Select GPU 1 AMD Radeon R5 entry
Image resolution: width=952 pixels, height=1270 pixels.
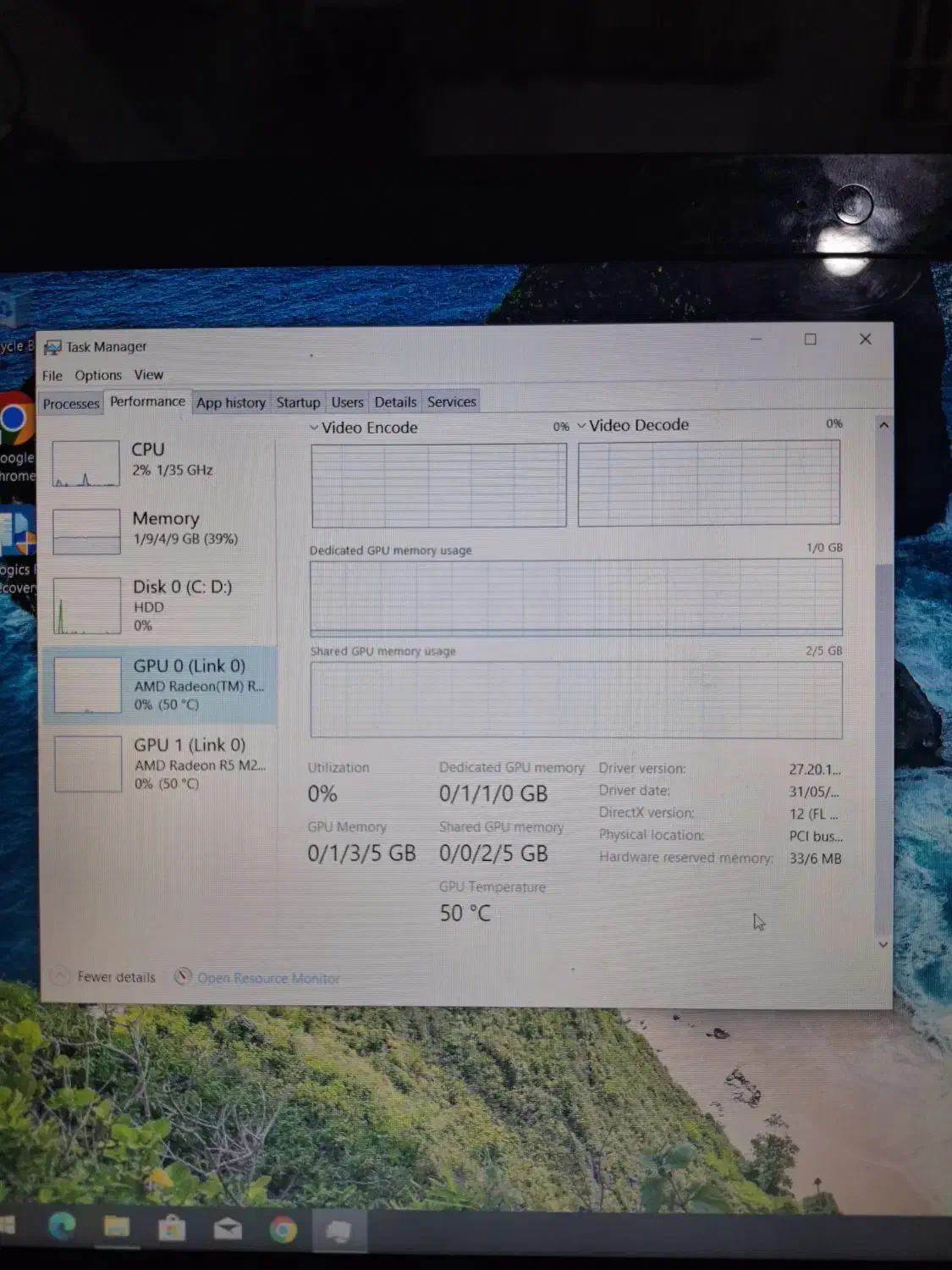click(x=161, y=764)
